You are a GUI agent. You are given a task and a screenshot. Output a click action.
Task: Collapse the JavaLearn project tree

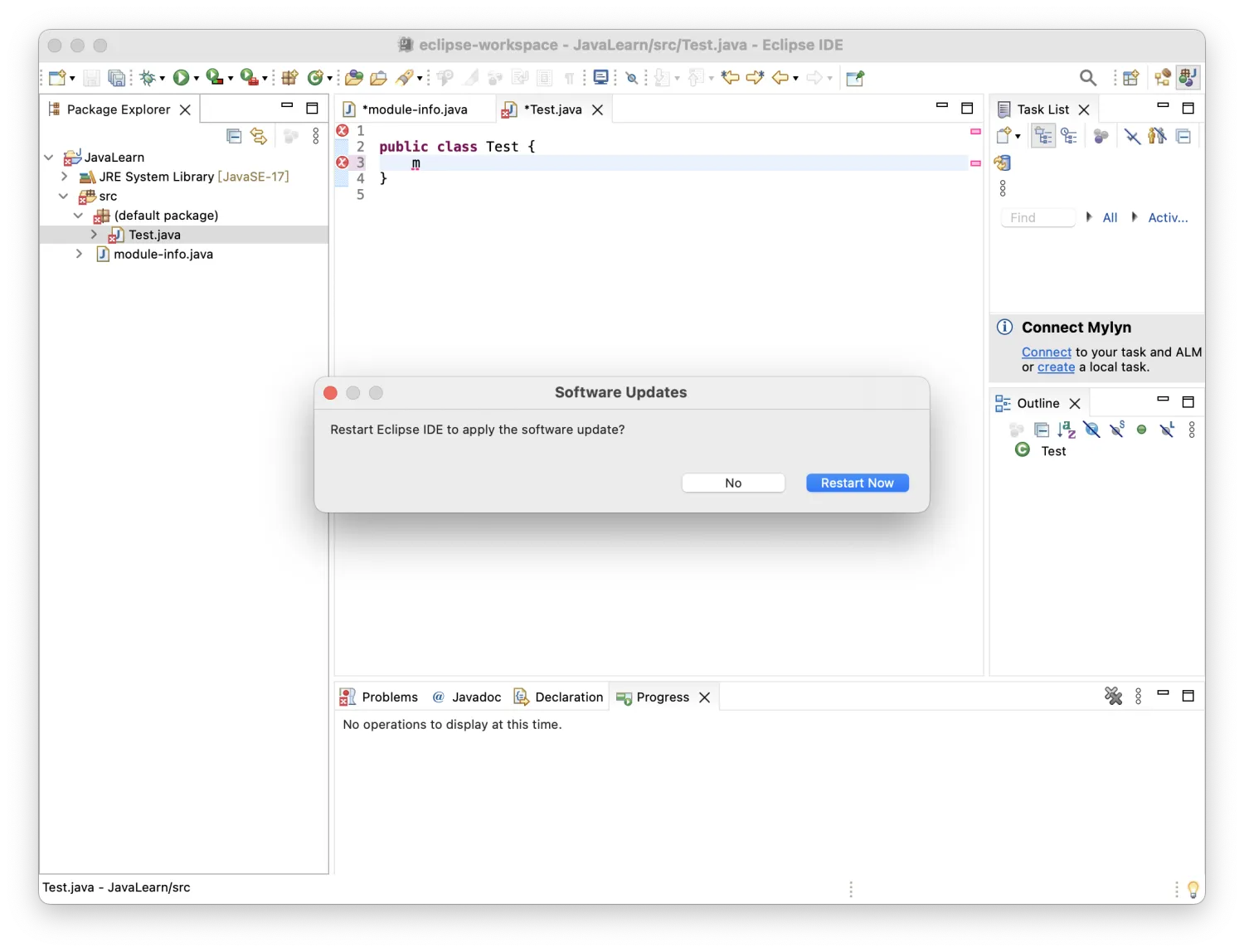[49, 158]
